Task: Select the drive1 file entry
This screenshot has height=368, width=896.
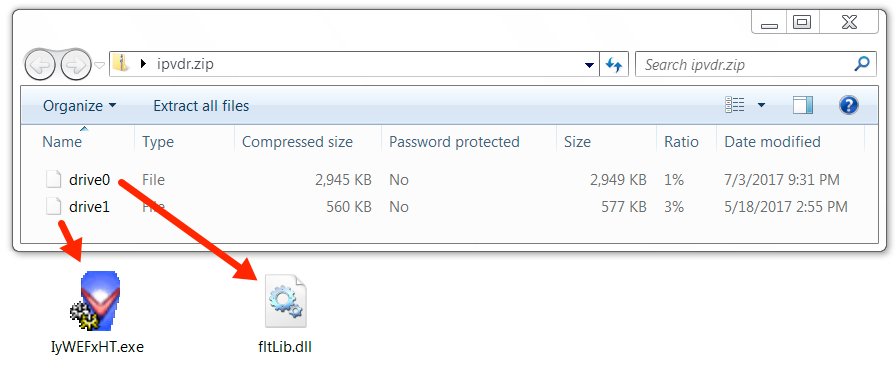Action: coord(89,207)
